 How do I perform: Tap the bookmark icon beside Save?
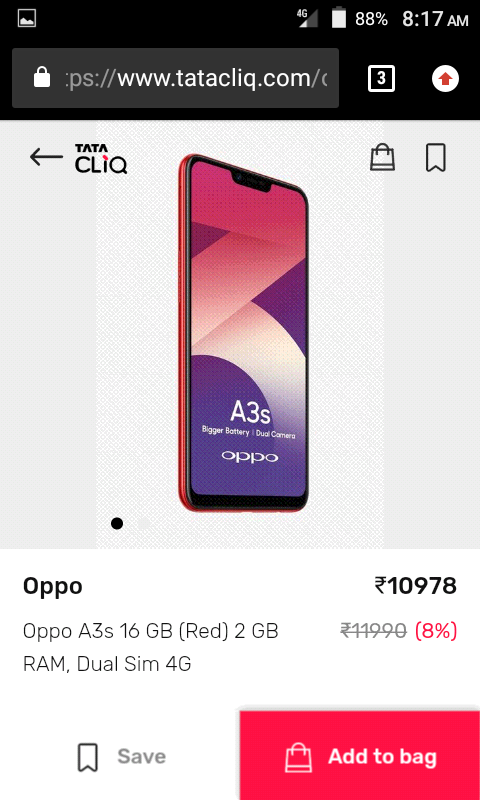coord(88,757)
